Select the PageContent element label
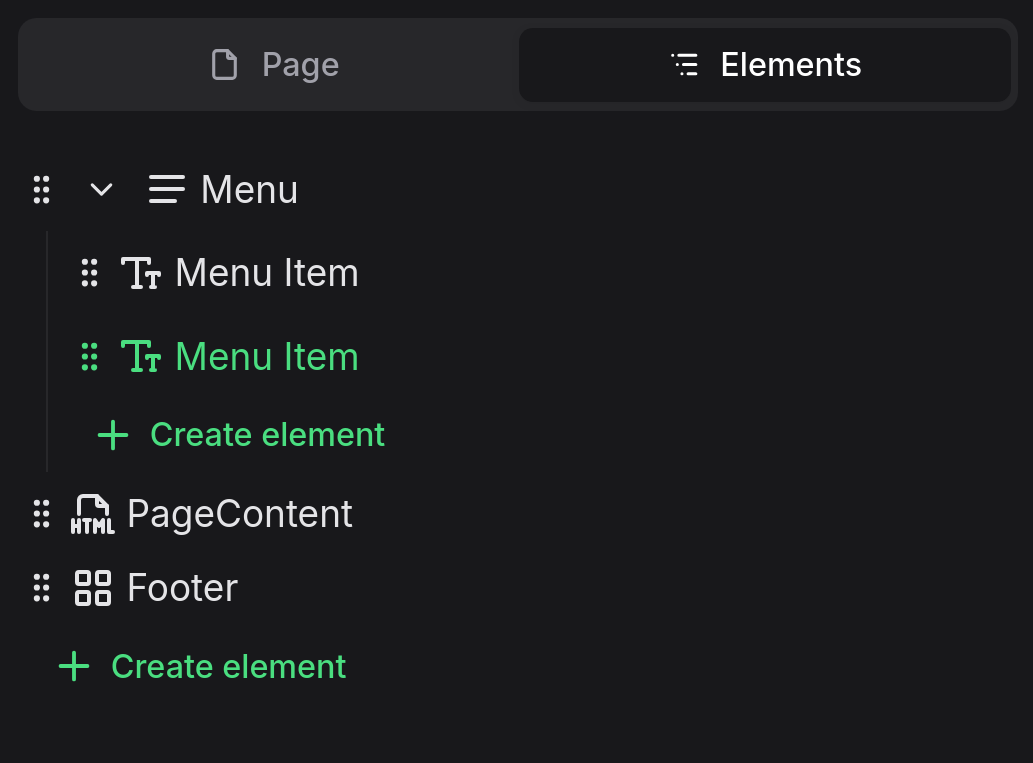This screenshot has width=1033, height=763. point(240,514)
